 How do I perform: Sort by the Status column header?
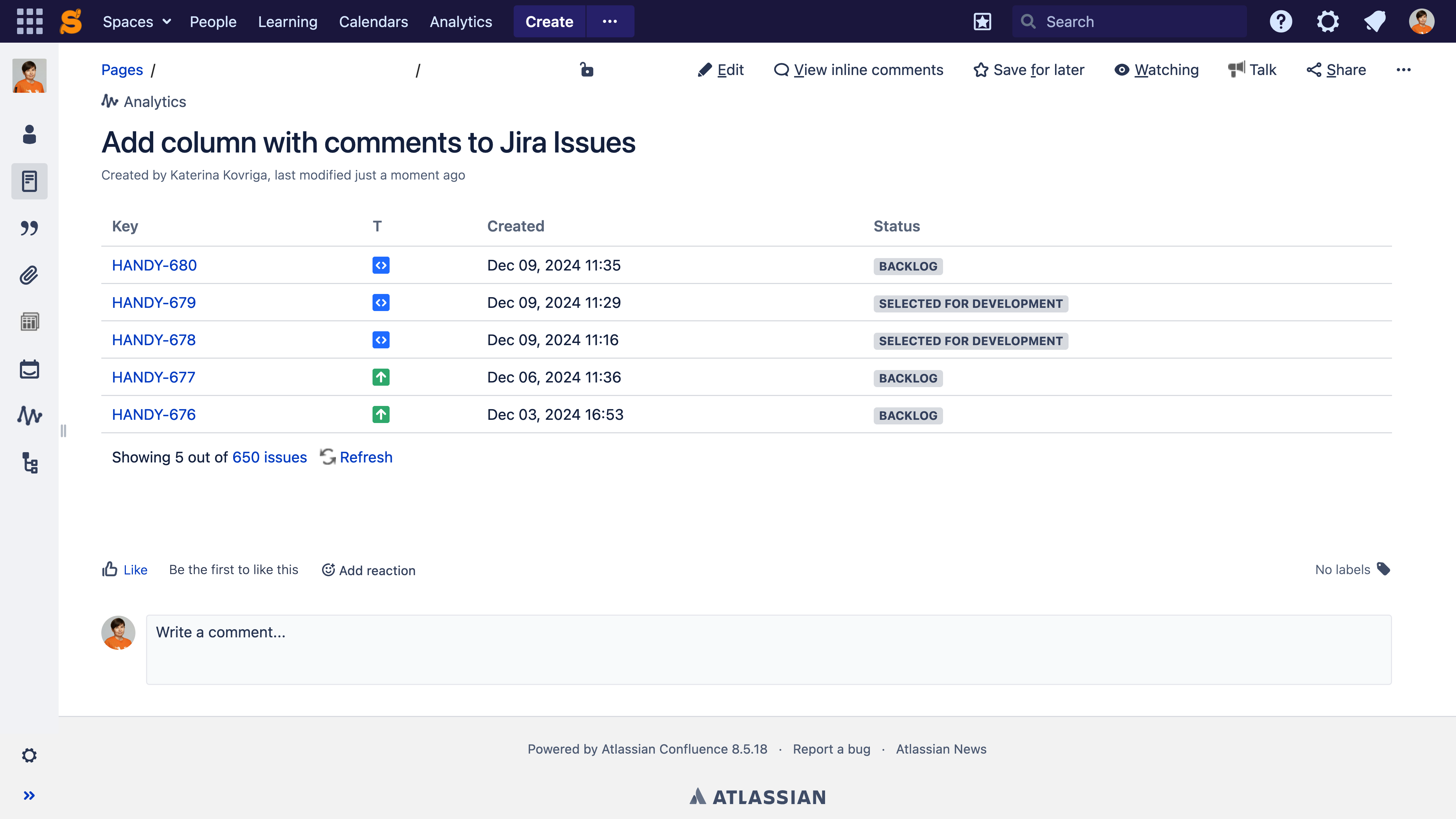point(896,226)
